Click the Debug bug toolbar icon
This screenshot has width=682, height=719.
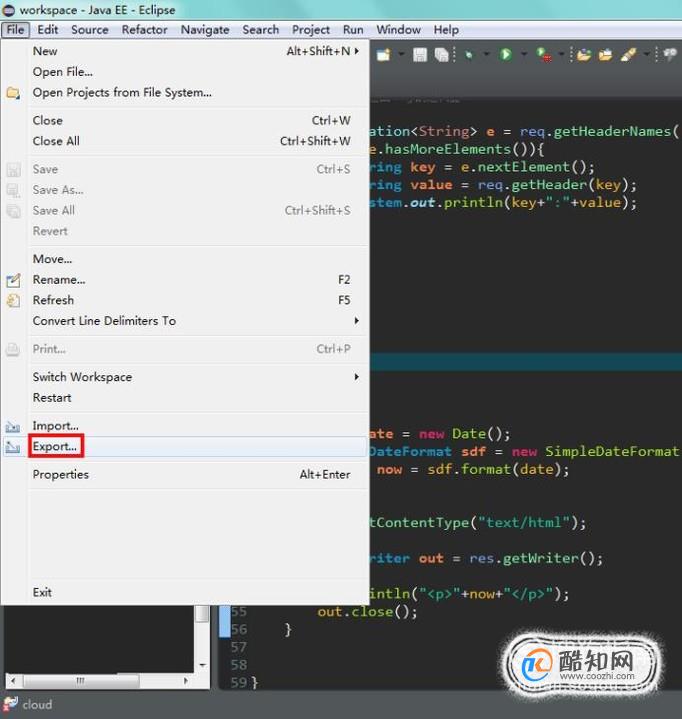click(x=468, y=55)
